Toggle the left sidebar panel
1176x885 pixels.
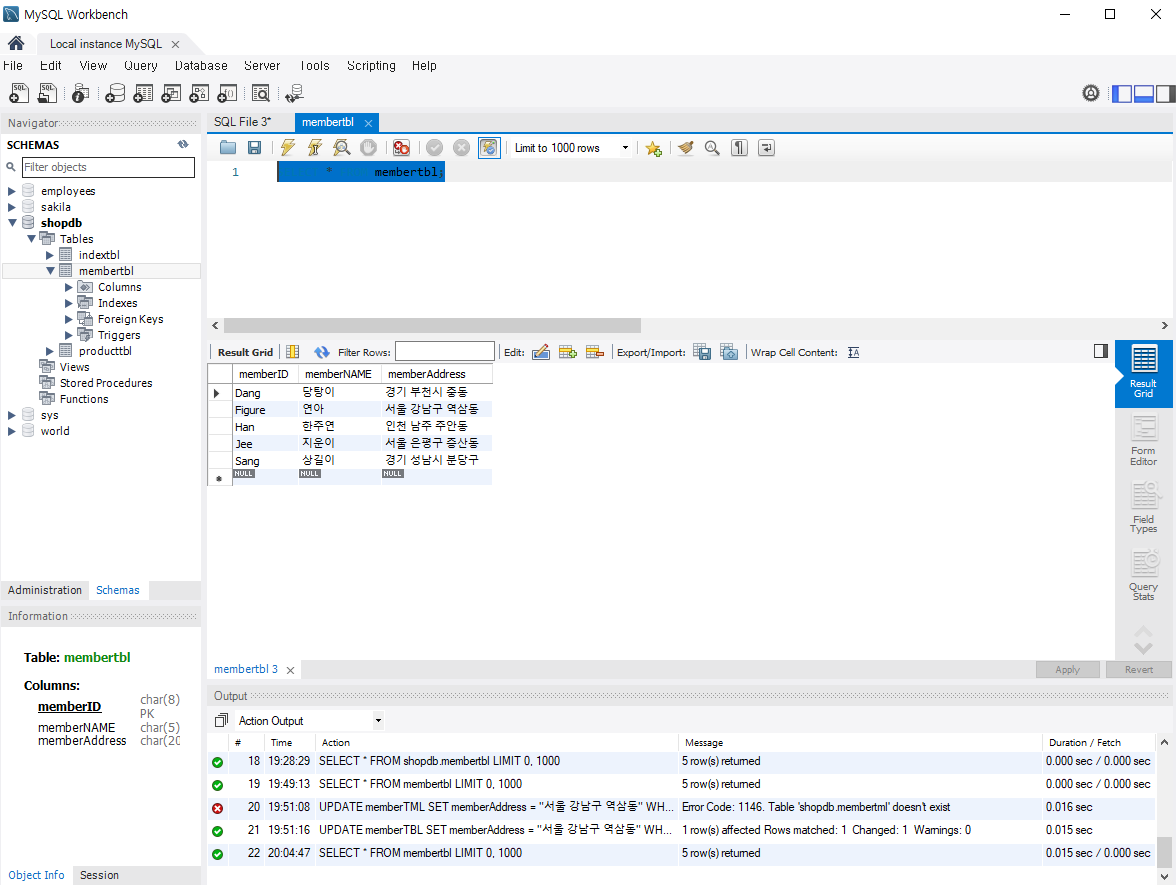pos(1122,94)
